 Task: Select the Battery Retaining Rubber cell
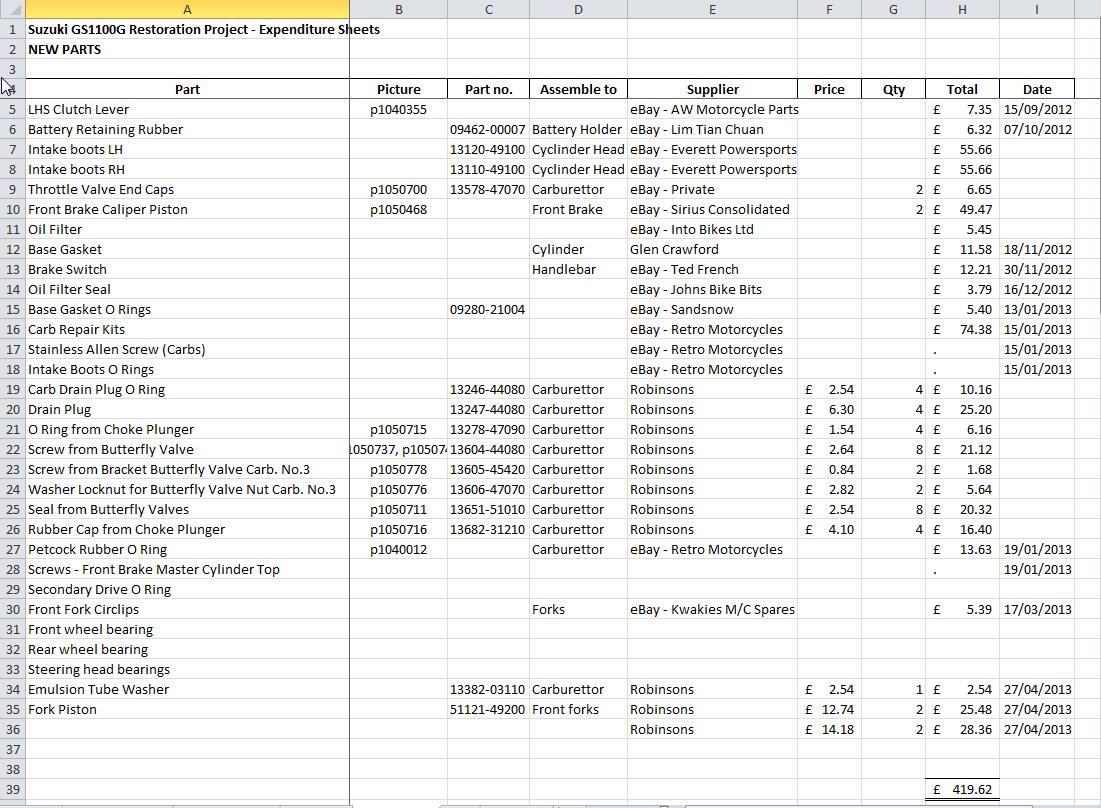[187, 129]
